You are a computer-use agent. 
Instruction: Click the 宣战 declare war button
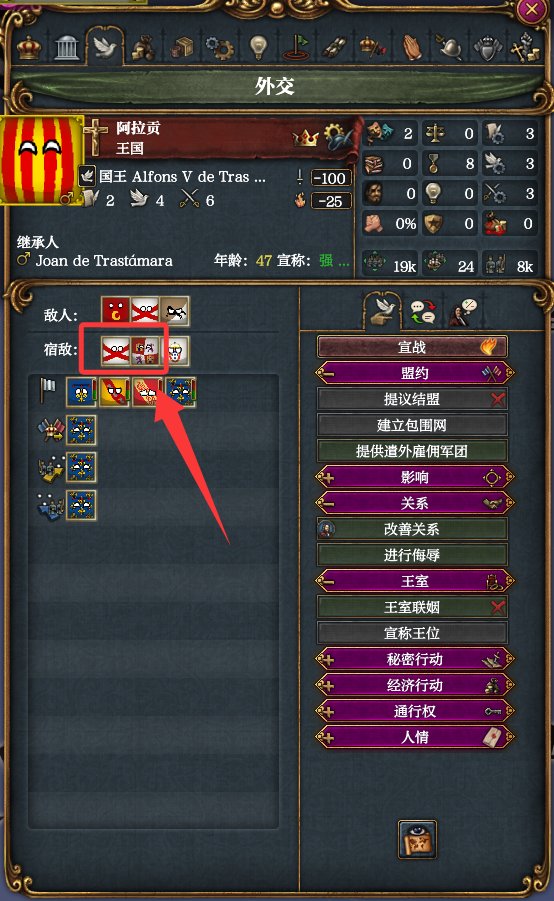tap(412, 347)
